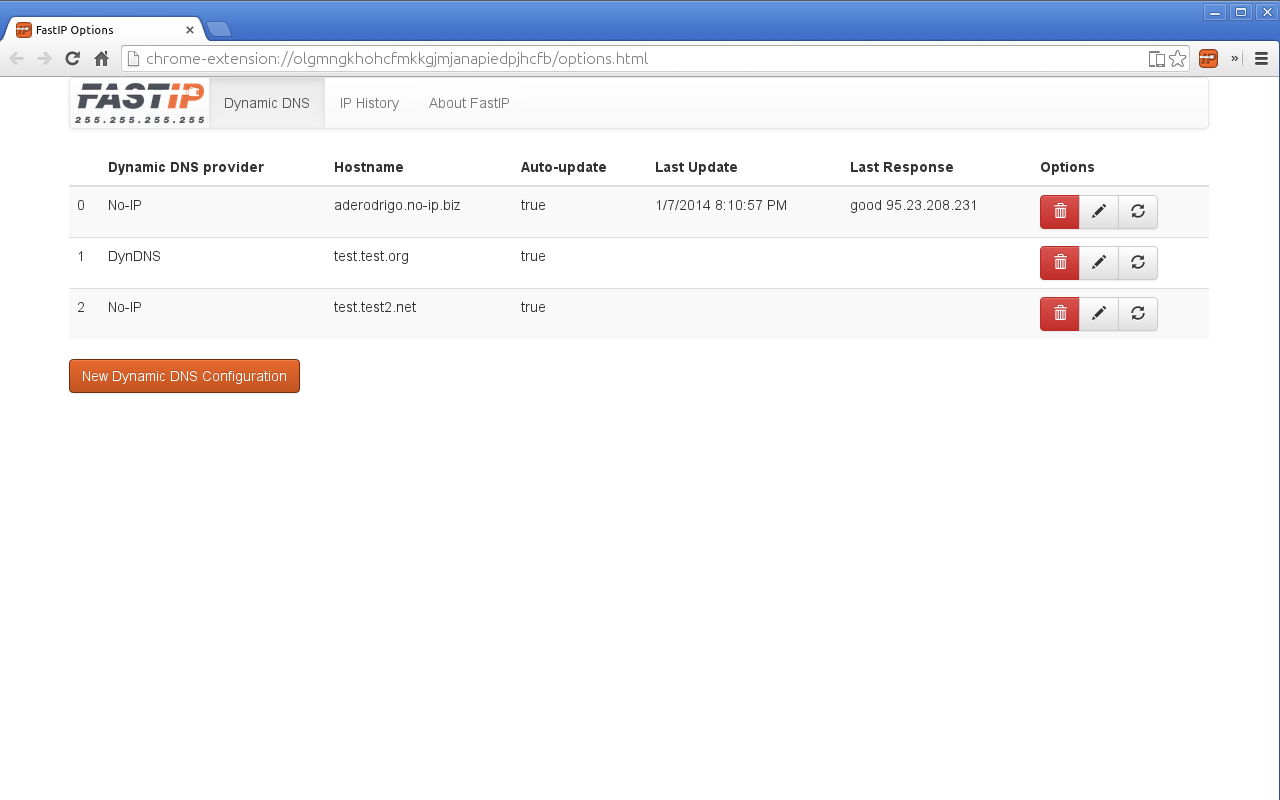Open a new browser tab
Image resolution: width=1280 pixels, height=800 pixels.
(219, 29)
